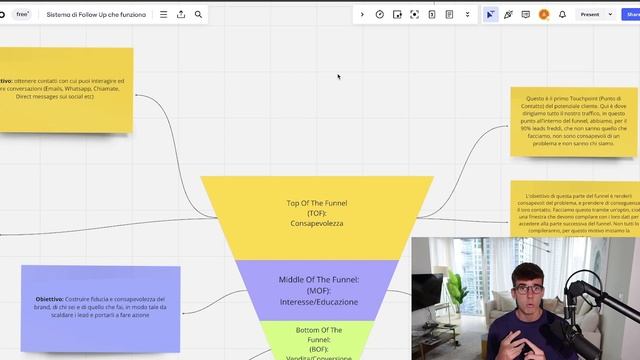Screen dimensions: 640x360
Task: Open the main menu hamburger icon
Action: point(163,15)
